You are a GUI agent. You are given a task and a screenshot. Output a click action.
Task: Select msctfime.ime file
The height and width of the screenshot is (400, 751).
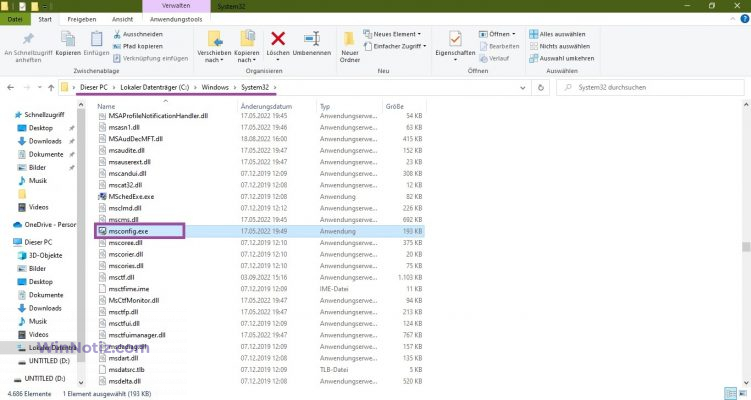[124, 289]
